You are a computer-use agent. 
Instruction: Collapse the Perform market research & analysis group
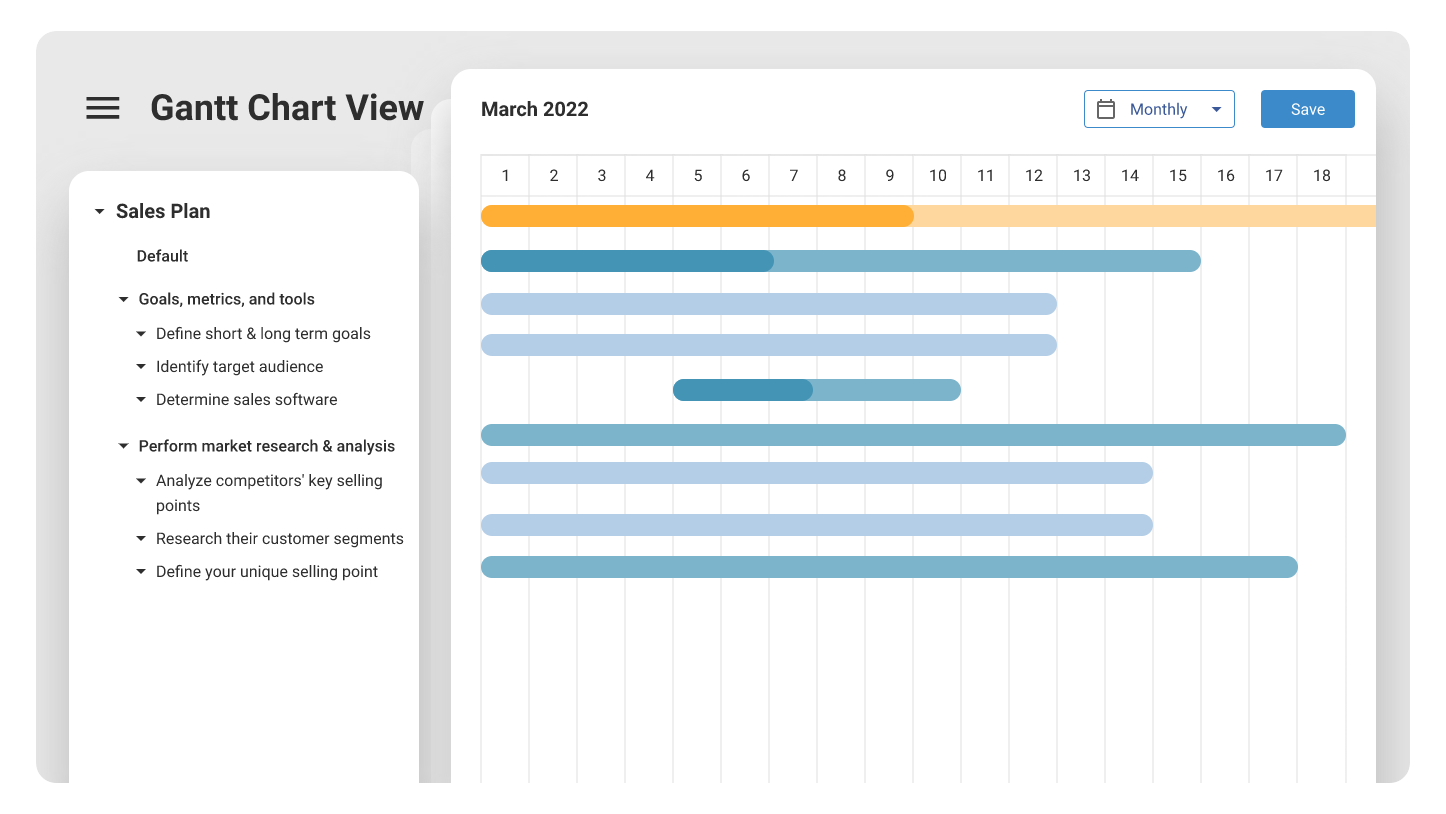click(122, 446)
